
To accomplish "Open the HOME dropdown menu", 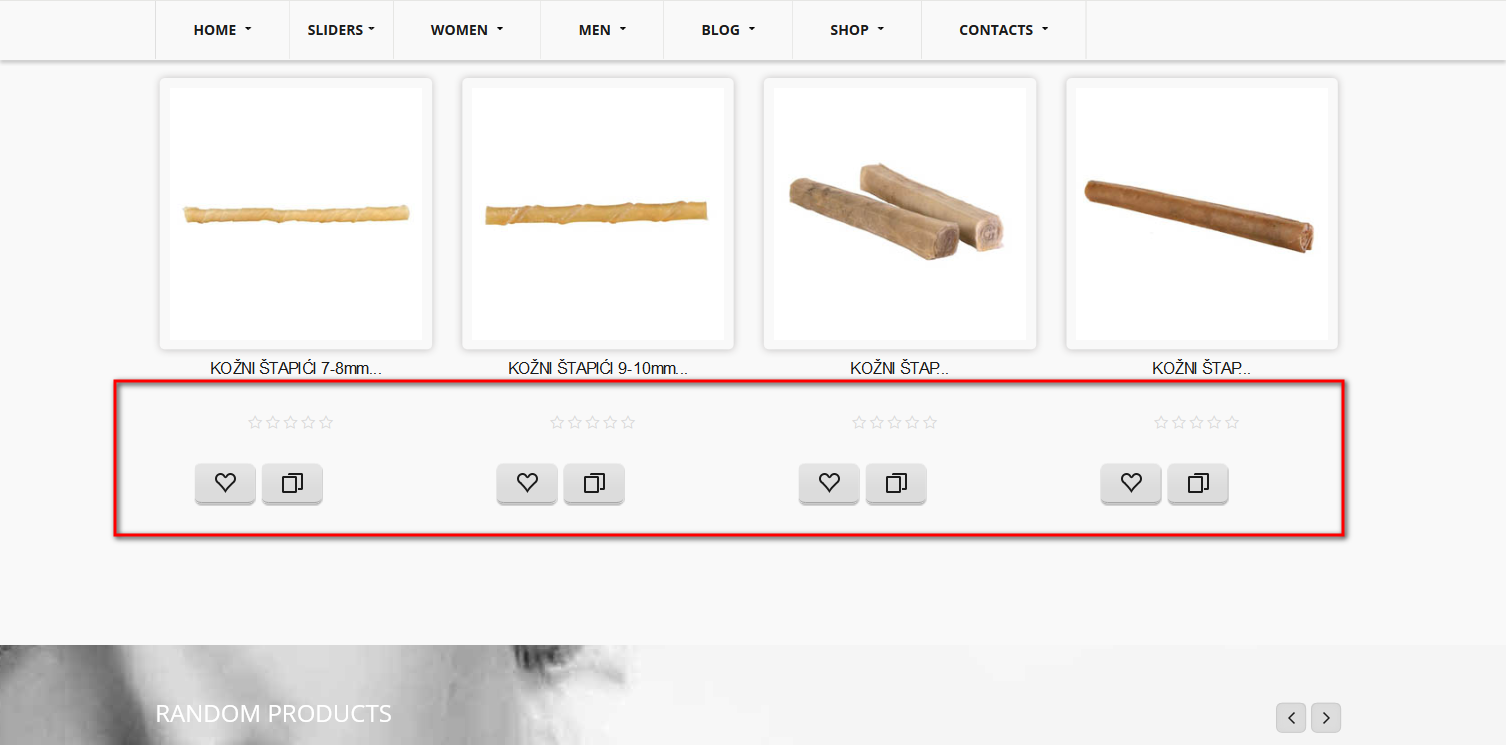I will point(222,30).
